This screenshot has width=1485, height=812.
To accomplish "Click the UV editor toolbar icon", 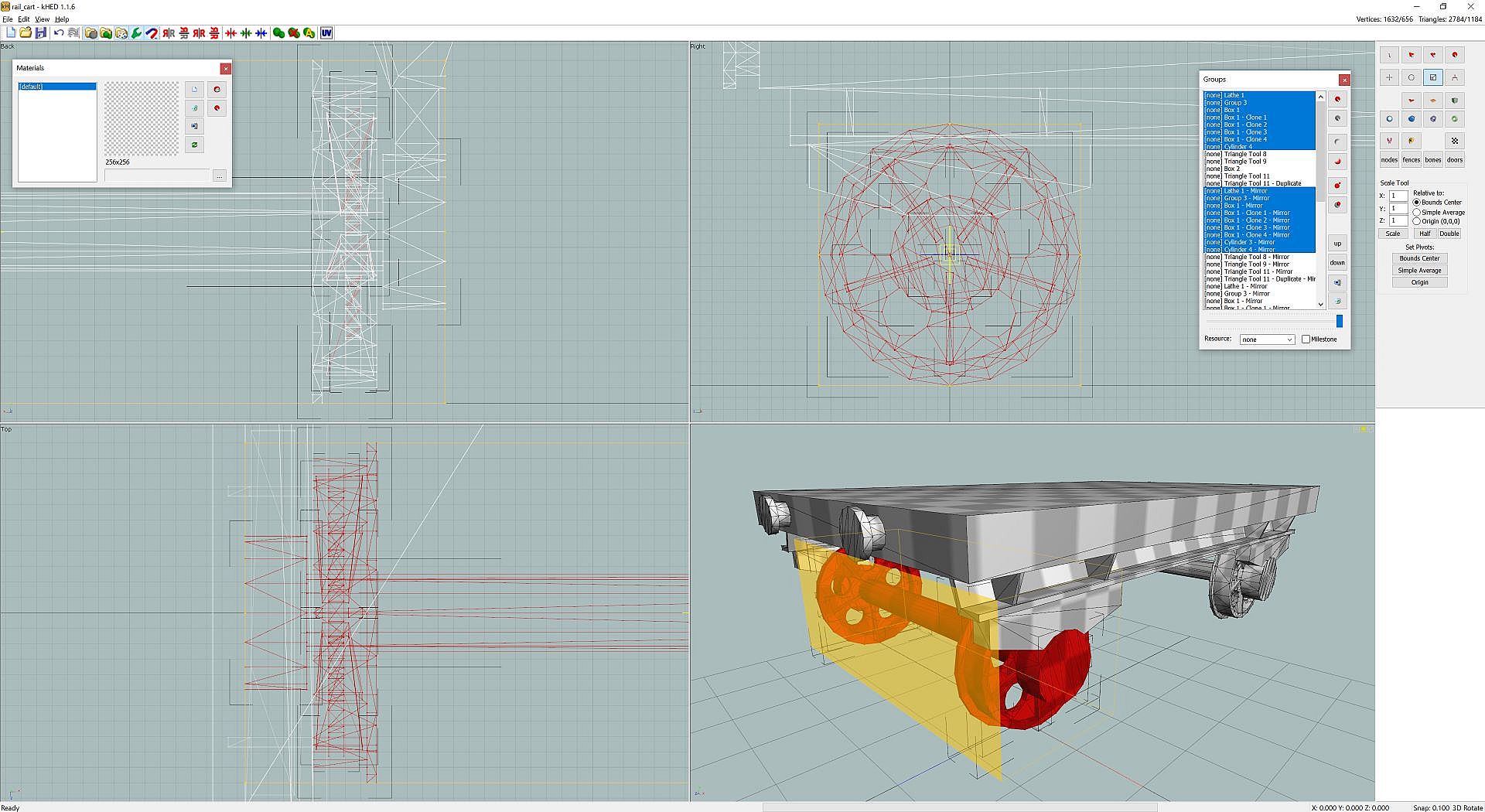I will [x=326, y=33].
